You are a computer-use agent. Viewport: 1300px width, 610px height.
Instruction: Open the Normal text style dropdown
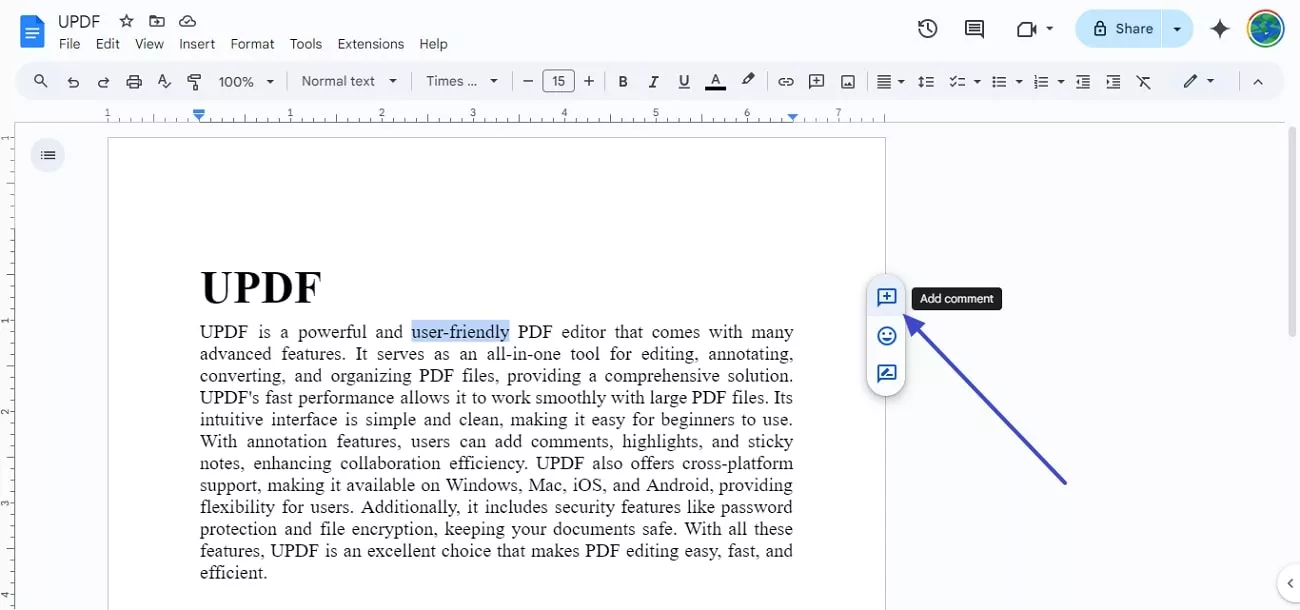[x=349, y=81]
